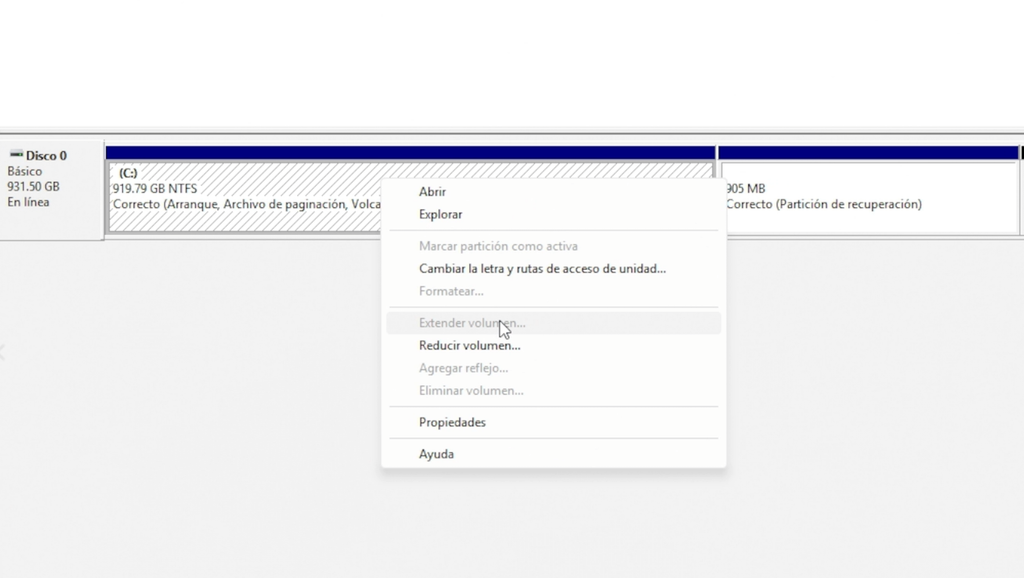This screenshot has width=1024, height=578.
Task: Choose Eliminar volumen... entry
Action: click(553, 391)
